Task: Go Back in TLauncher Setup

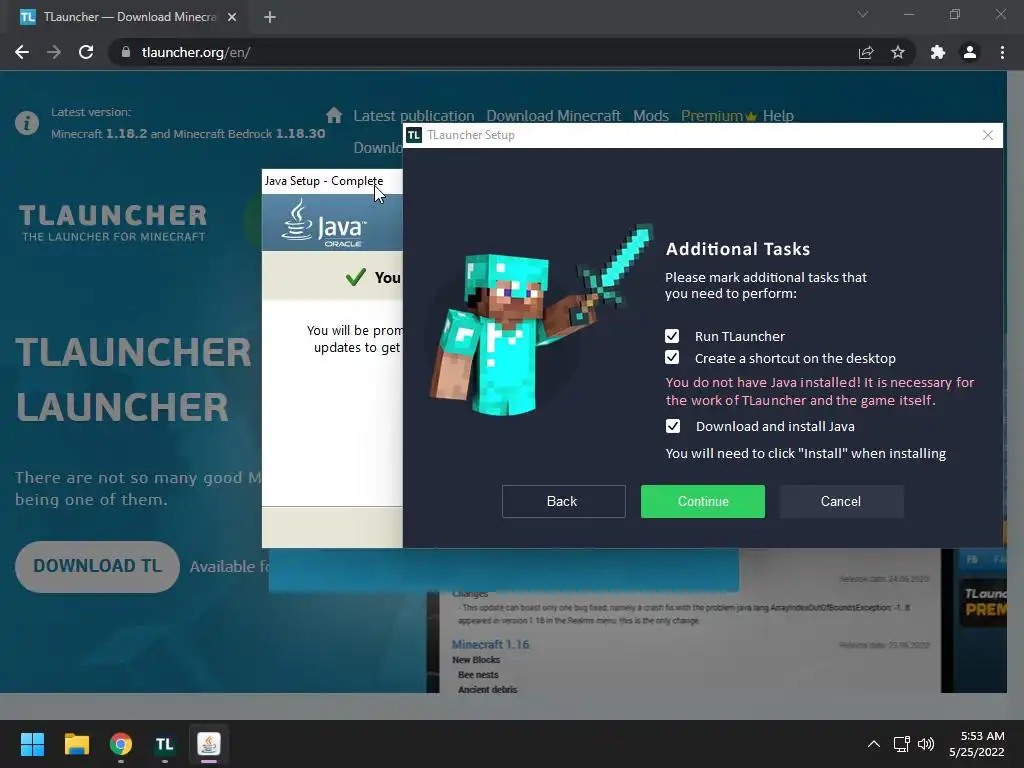Action: (564, 502)
